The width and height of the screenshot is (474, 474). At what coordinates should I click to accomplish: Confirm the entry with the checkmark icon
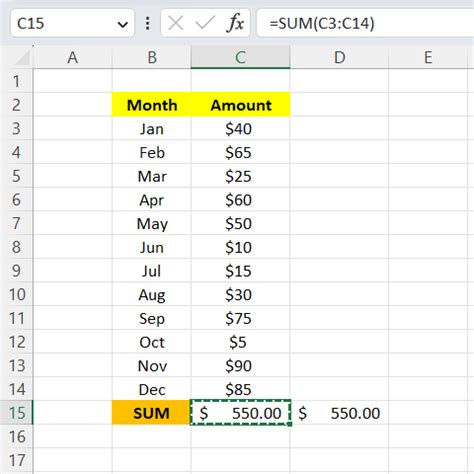(x=205, y=23)
